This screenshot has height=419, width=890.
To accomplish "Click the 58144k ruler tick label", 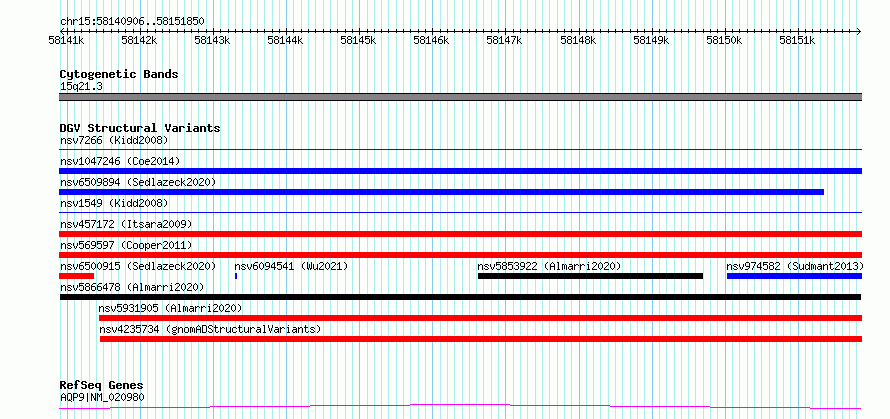I will 286,40.
